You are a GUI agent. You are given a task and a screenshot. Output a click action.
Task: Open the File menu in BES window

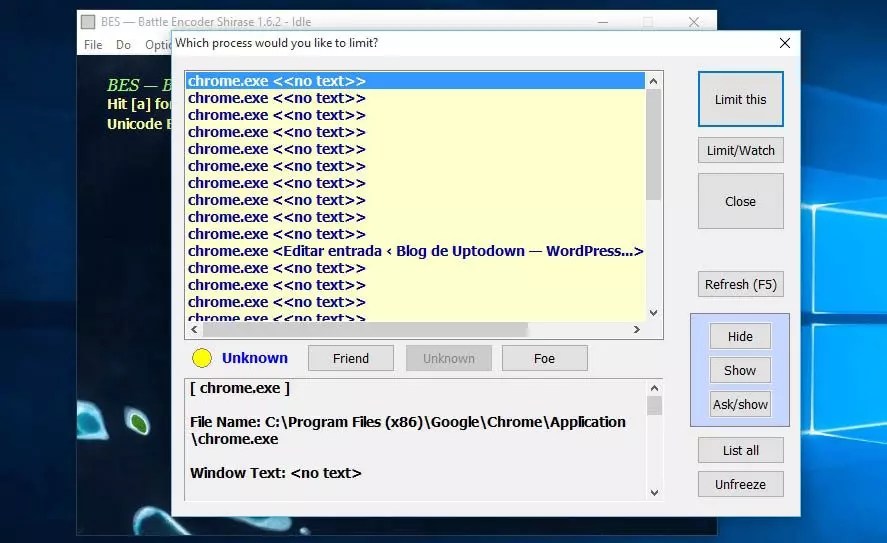(93, 45)
